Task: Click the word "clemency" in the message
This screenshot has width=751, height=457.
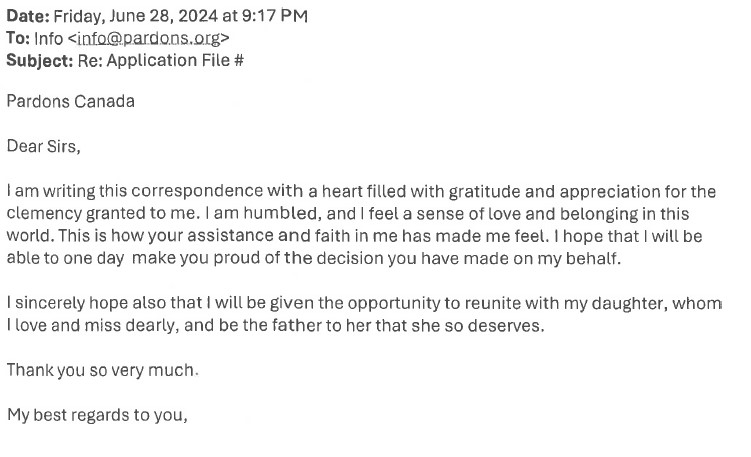Action: [x=44, y=214]
